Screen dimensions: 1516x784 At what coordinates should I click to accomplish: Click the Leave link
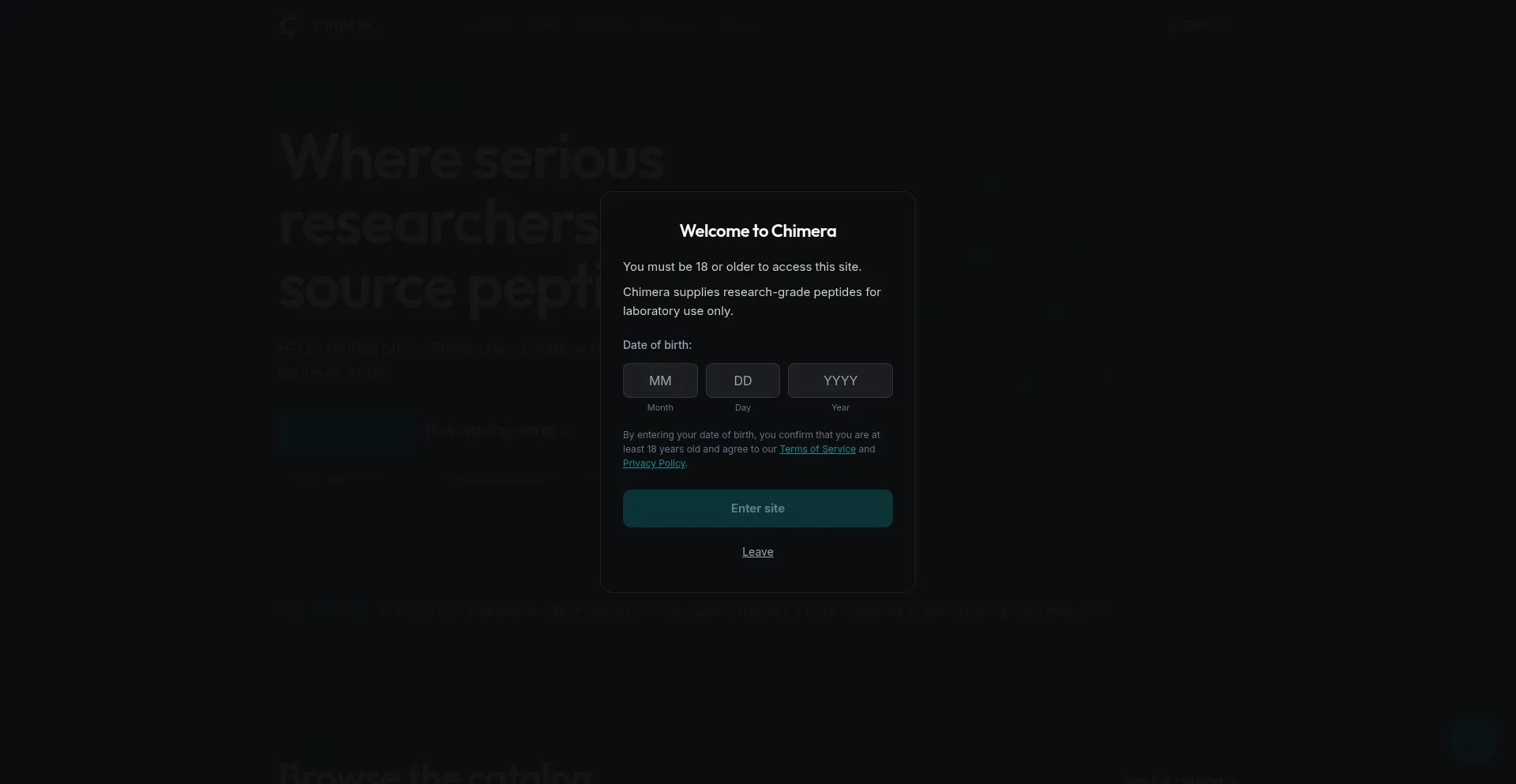point(758,552)
